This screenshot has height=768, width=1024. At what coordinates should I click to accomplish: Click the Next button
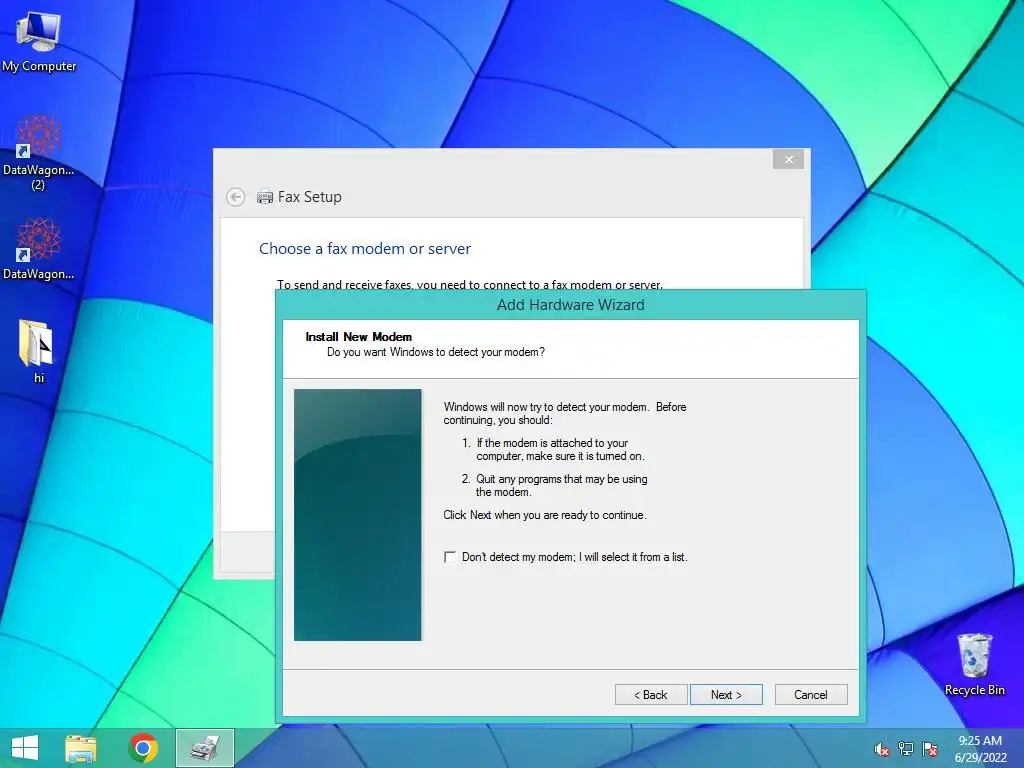(726, 695)
